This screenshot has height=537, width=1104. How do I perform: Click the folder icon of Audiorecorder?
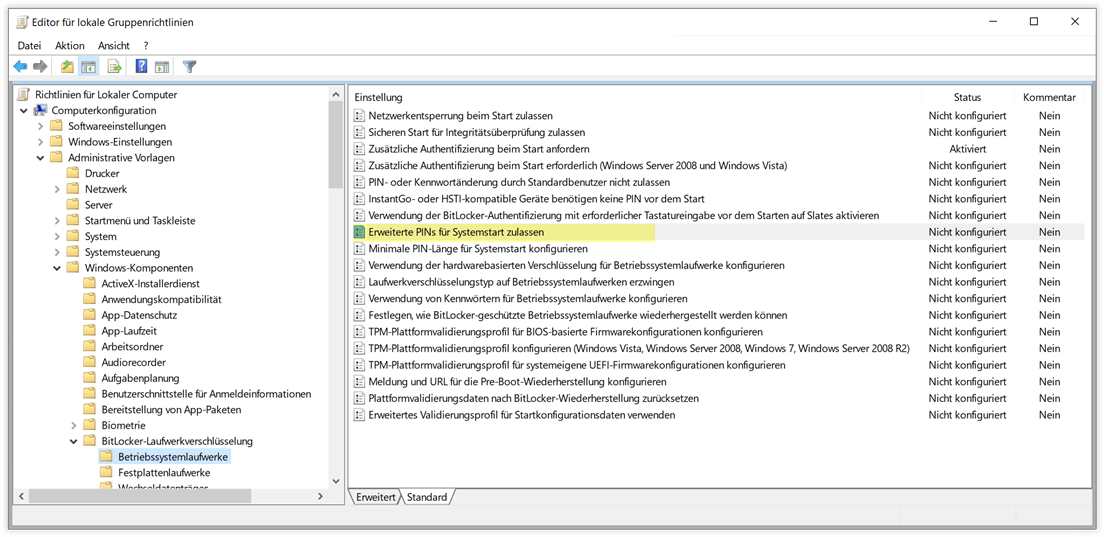(89, 362)
